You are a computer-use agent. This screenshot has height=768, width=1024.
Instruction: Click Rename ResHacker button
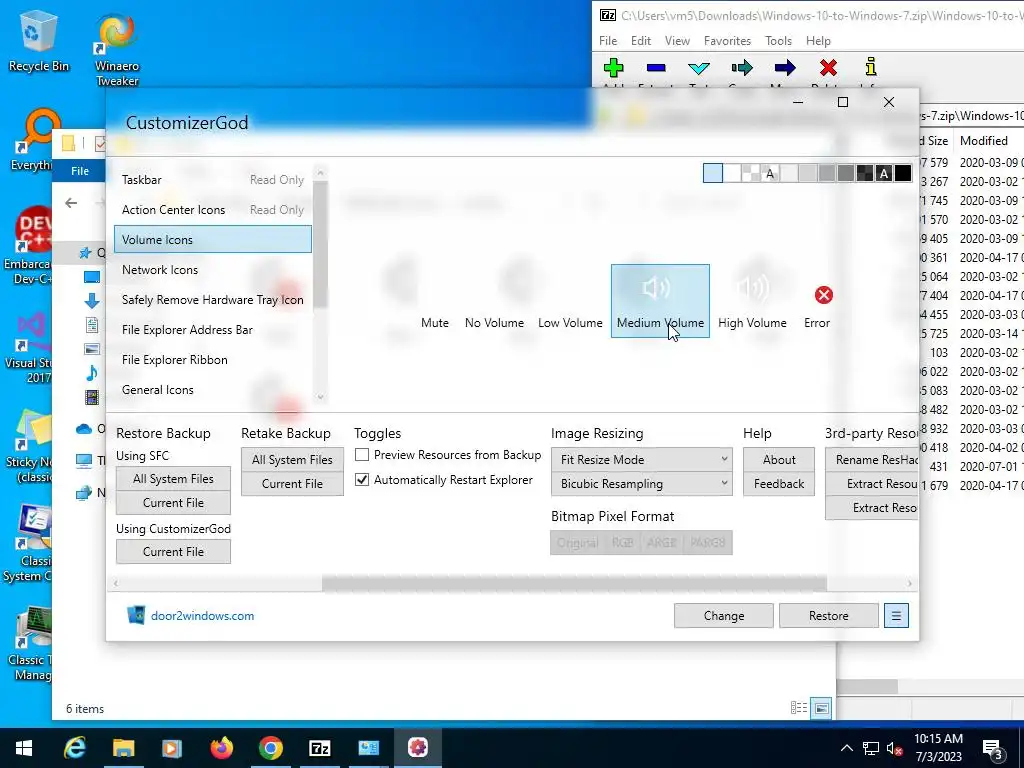[872, 459]
